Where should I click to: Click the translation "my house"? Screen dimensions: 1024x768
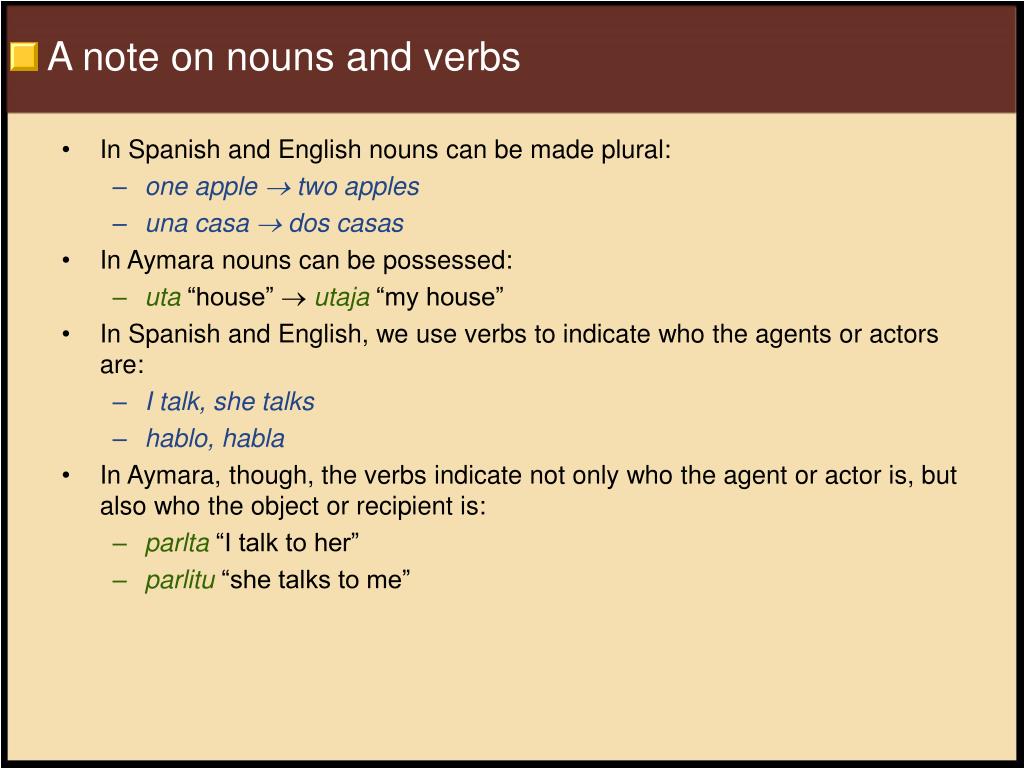[x=440, y=297]
